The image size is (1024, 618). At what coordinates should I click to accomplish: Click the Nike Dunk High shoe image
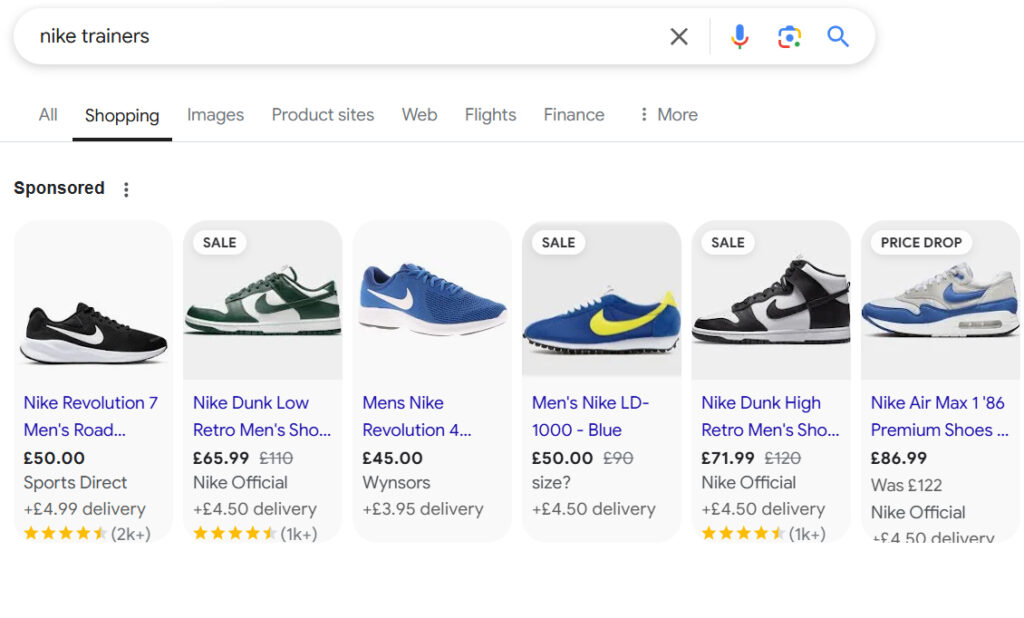[771, 303]
